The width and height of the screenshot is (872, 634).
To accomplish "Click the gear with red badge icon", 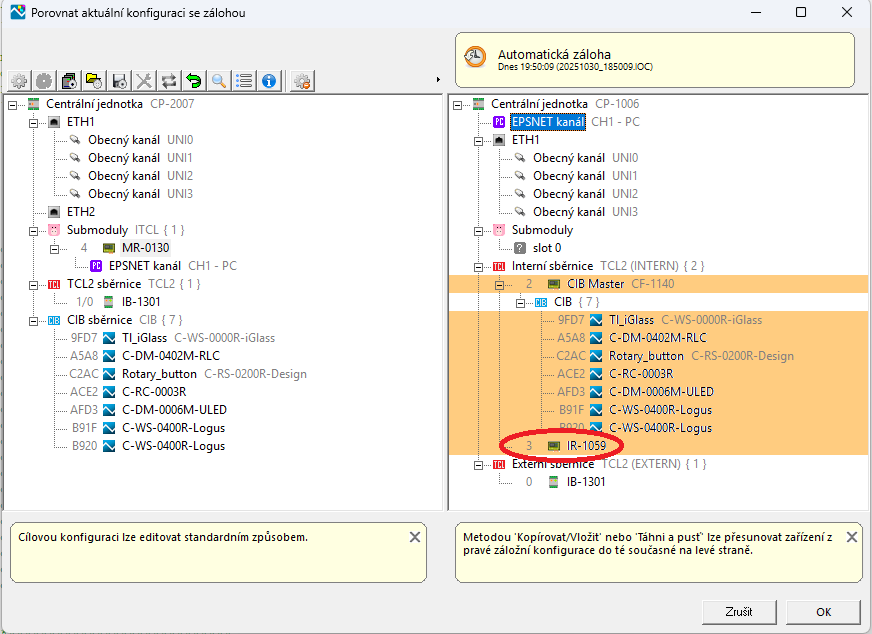I will pos(303,81).
